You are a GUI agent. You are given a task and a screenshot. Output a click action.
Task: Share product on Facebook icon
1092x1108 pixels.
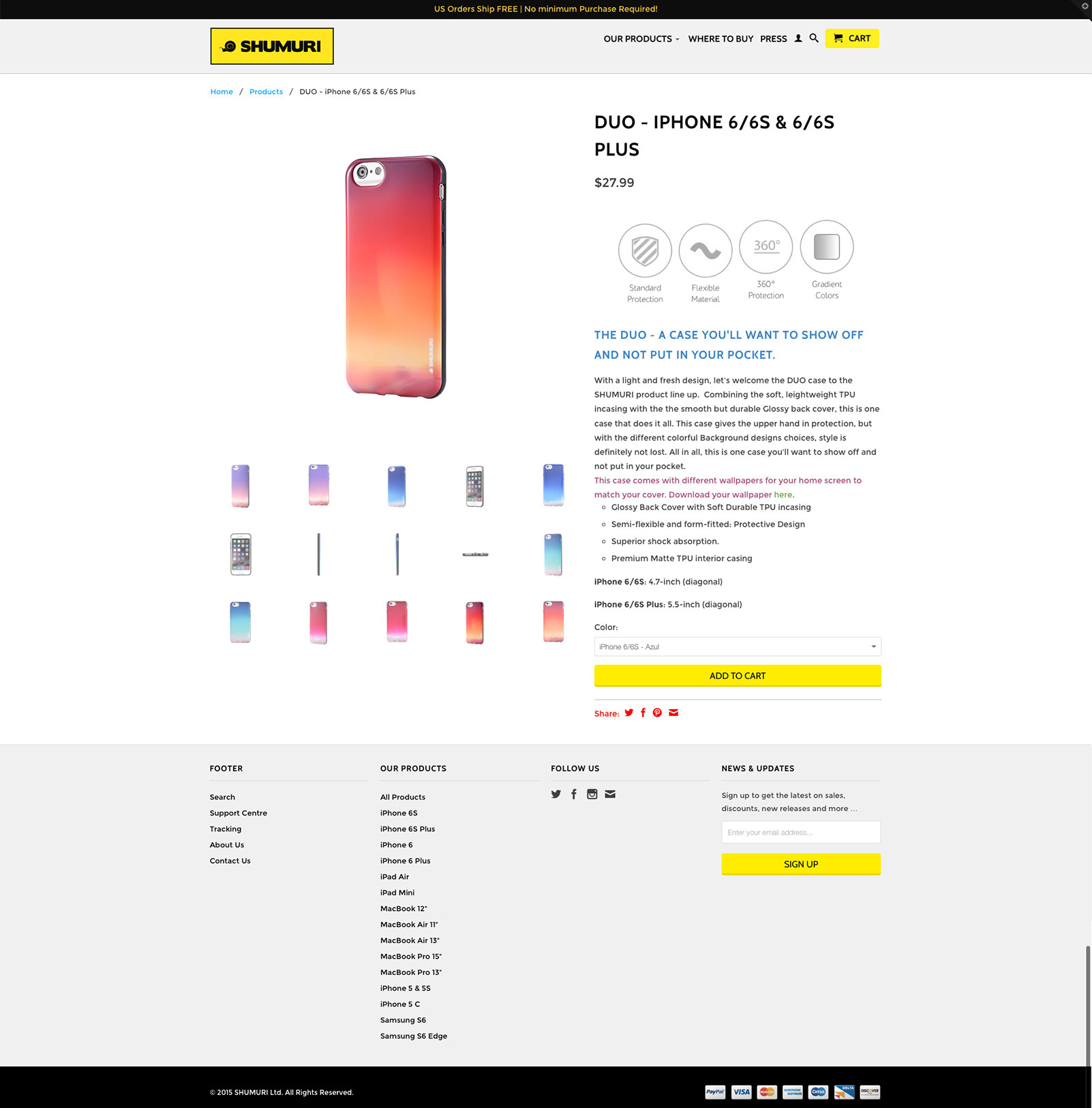643,713
